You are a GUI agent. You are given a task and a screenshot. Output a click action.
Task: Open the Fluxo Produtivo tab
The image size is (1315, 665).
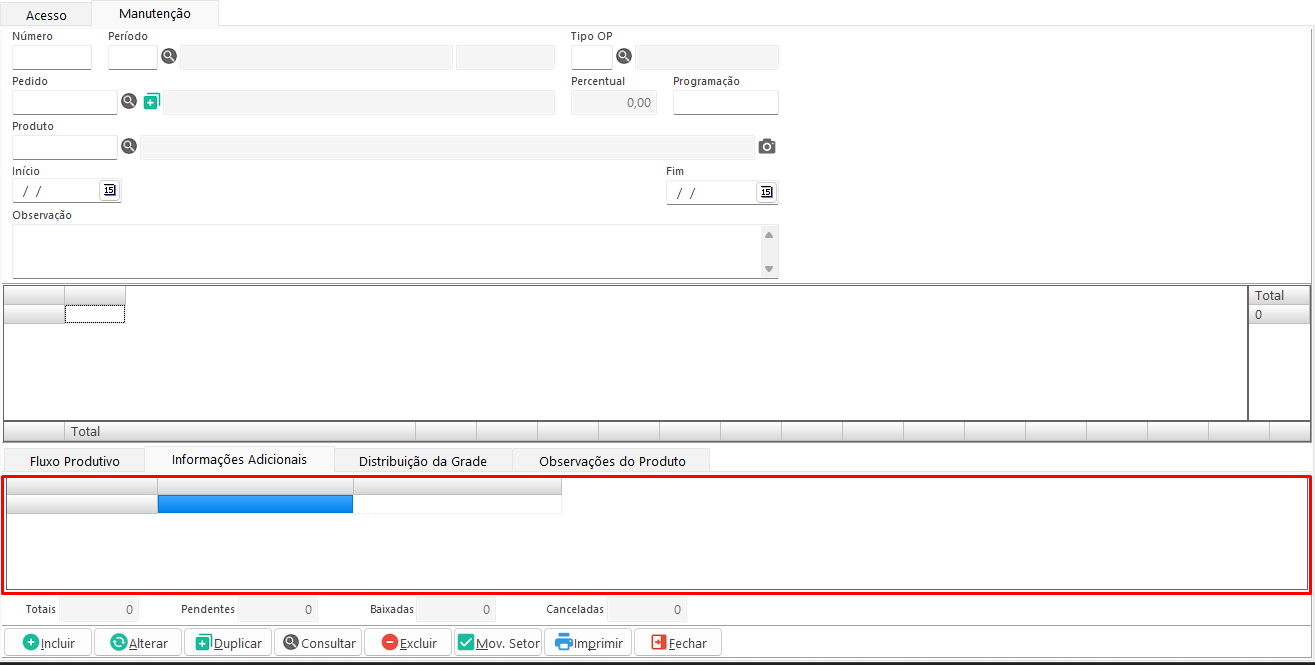point(75,461)
